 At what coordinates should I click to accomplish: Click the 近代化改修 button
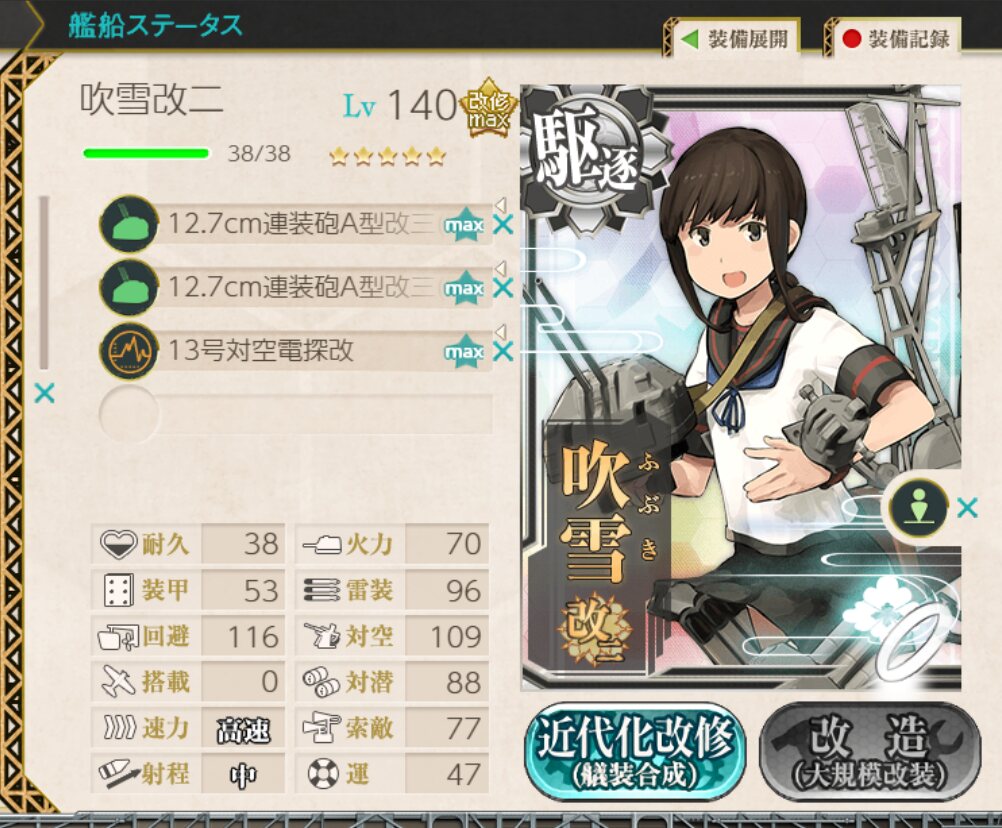point(635,751)
